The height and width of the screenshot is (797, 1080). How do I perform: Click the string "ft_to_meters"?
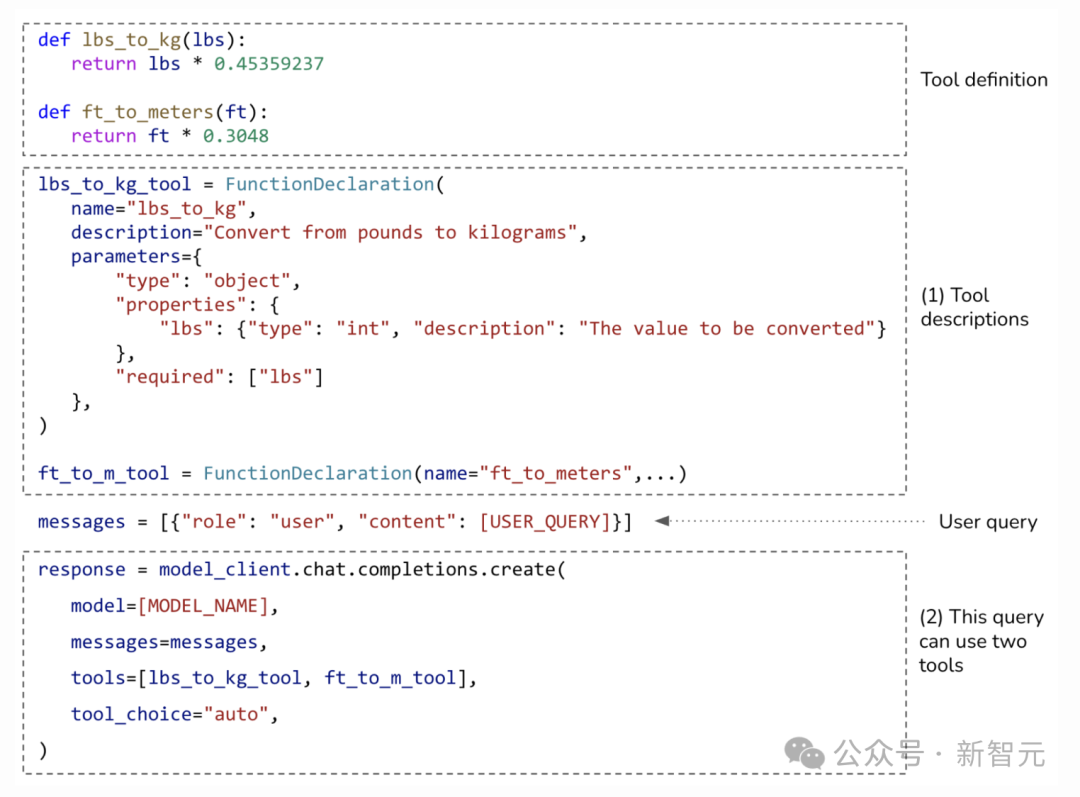coord(556,474)
